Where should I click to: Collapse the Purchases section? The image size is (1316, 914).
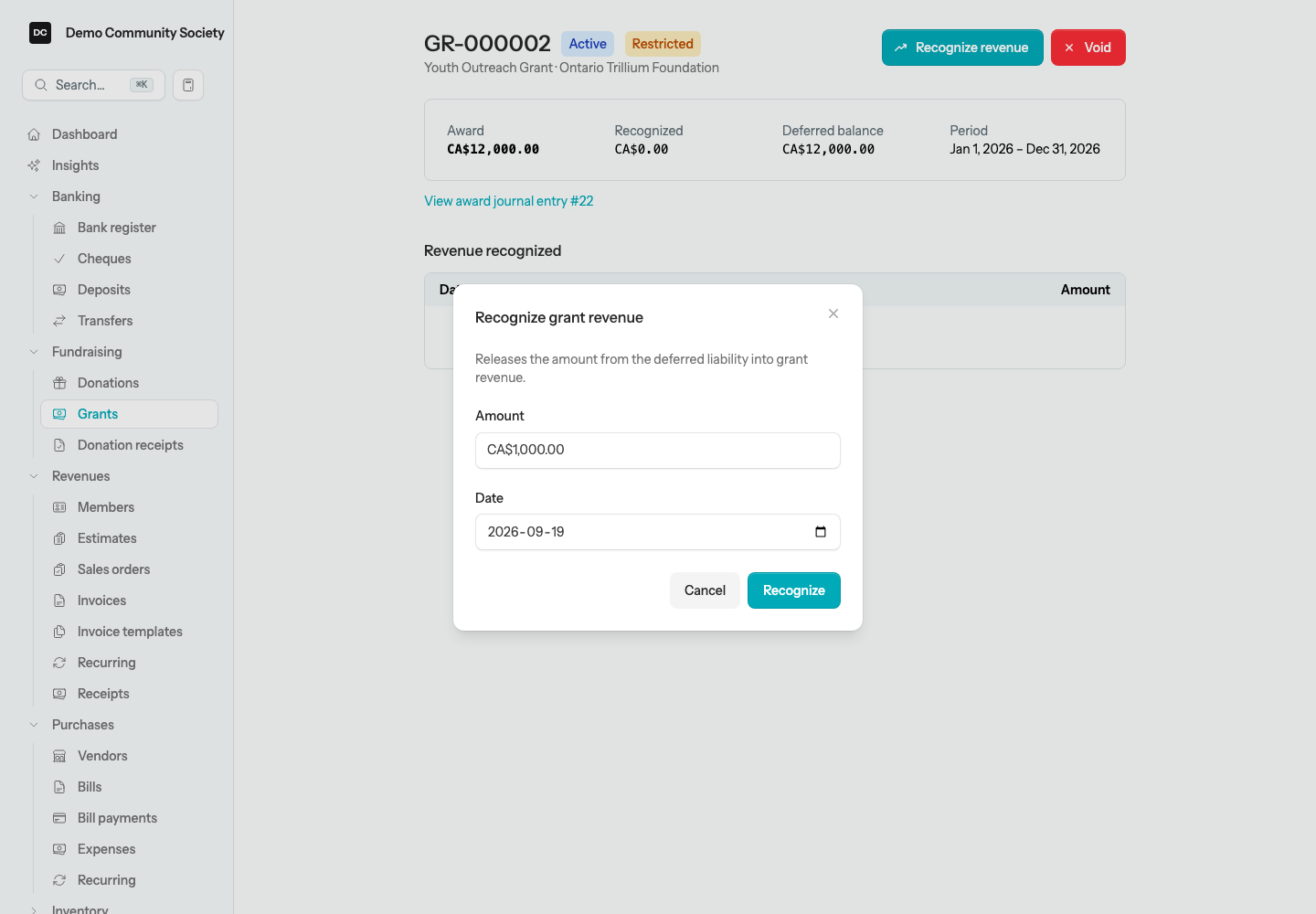(x=34, y=725)
